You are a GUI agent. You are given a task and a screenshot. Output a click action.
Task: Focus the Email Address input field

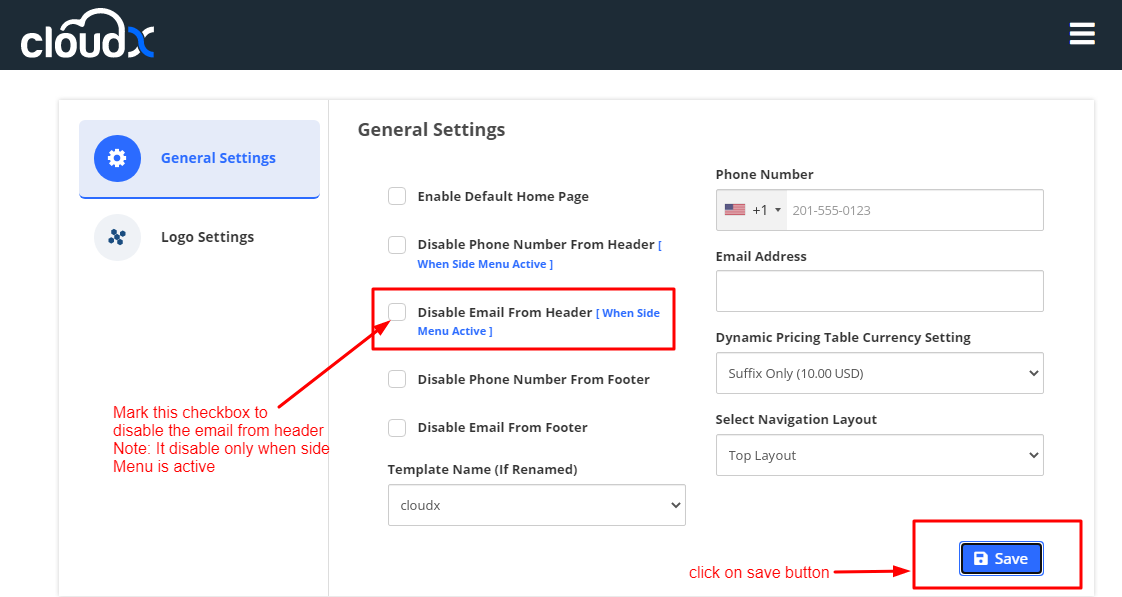(x=879, y=291)
